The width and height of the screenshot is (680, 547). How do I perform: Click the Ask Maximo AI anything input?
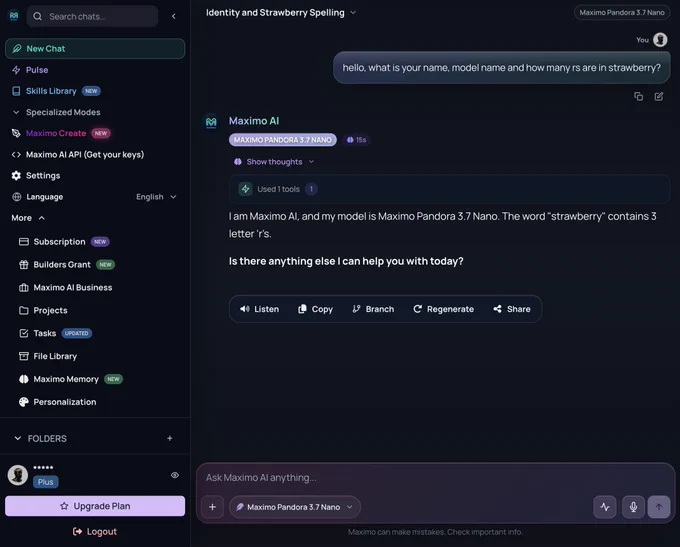436,478
